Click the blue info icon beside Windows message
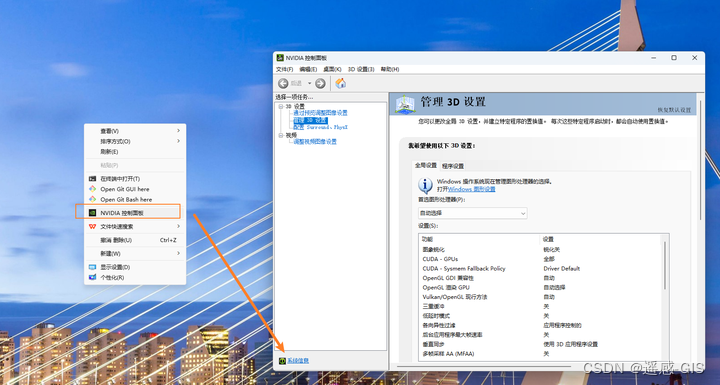The width and height of the screenshot is (720, 385). coord(425,186)
